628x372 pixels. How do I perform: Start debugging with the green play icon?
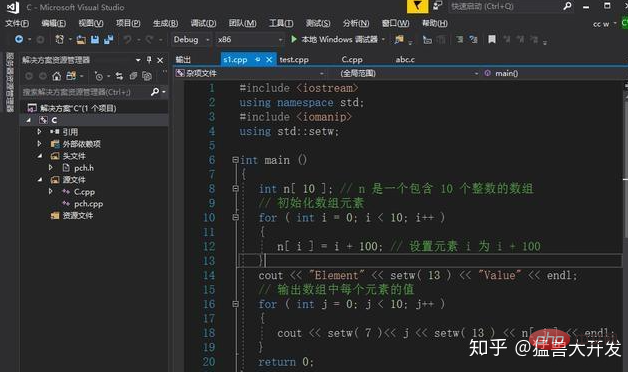tap(294, 39)
